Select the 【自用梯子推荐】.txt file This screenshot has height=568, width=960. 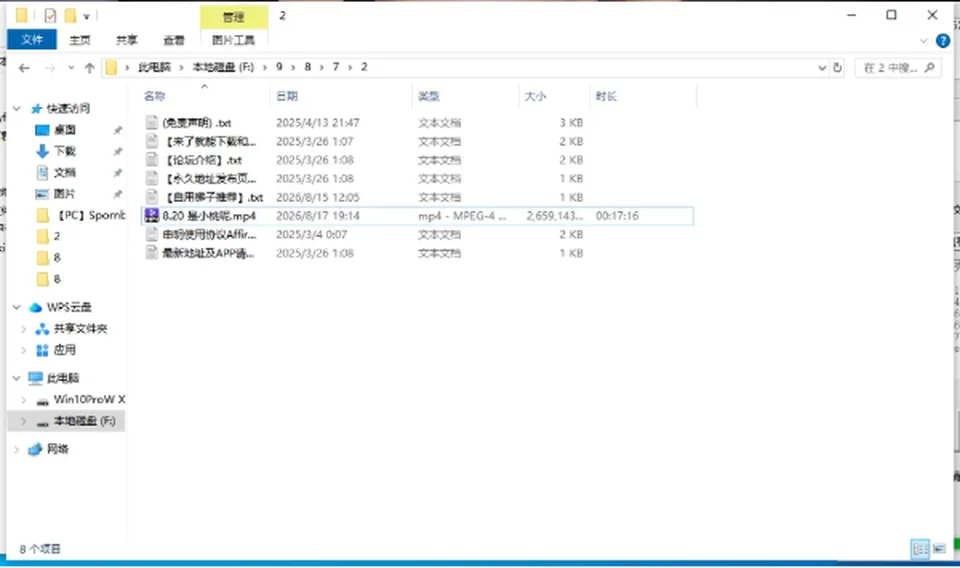214,198
